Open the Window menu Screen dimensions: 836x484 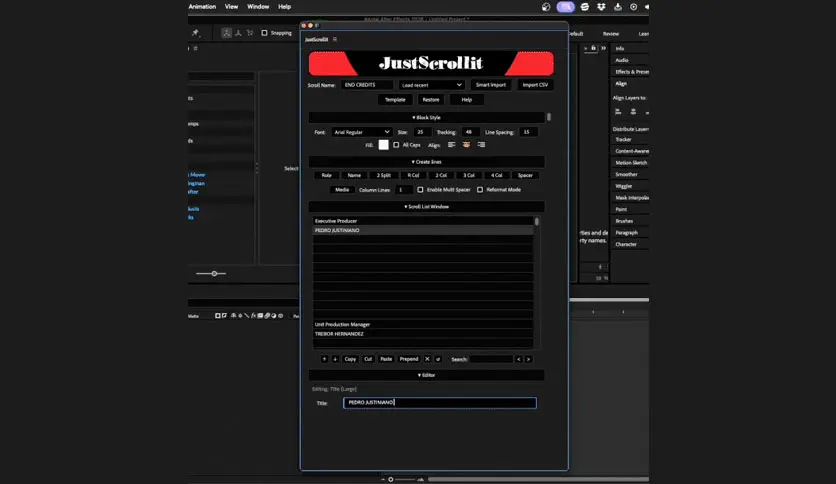tap(258, 7)
